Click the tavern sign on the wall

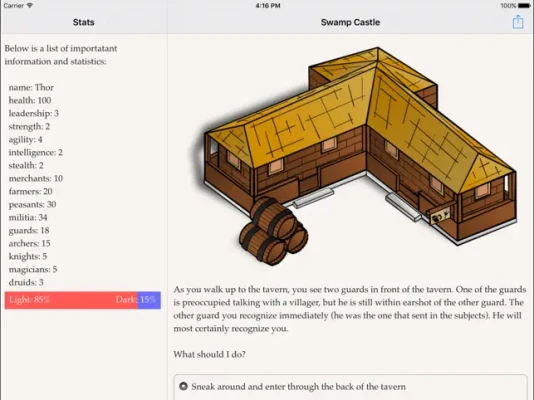tap(441, 215)
